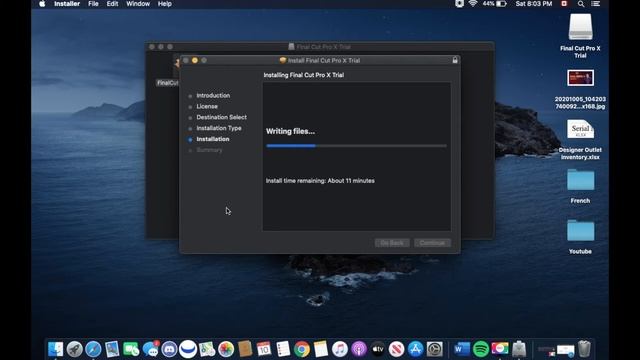
Task: Open News app in the Dock
Action: [396, 349]
